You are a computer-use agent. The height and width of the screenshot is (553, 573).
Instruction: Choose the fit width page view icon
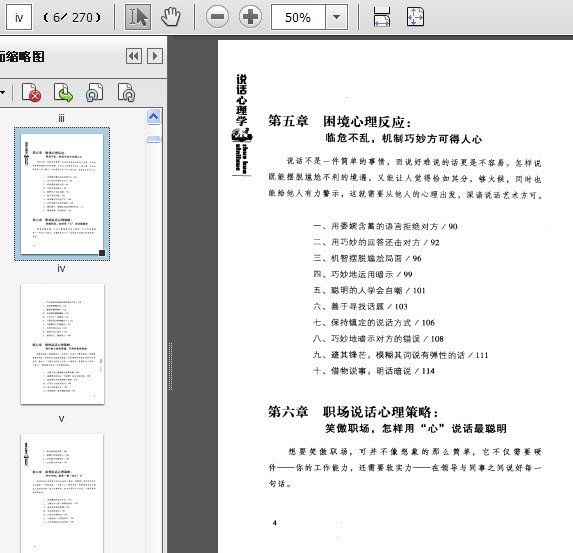tap(382, 17)
